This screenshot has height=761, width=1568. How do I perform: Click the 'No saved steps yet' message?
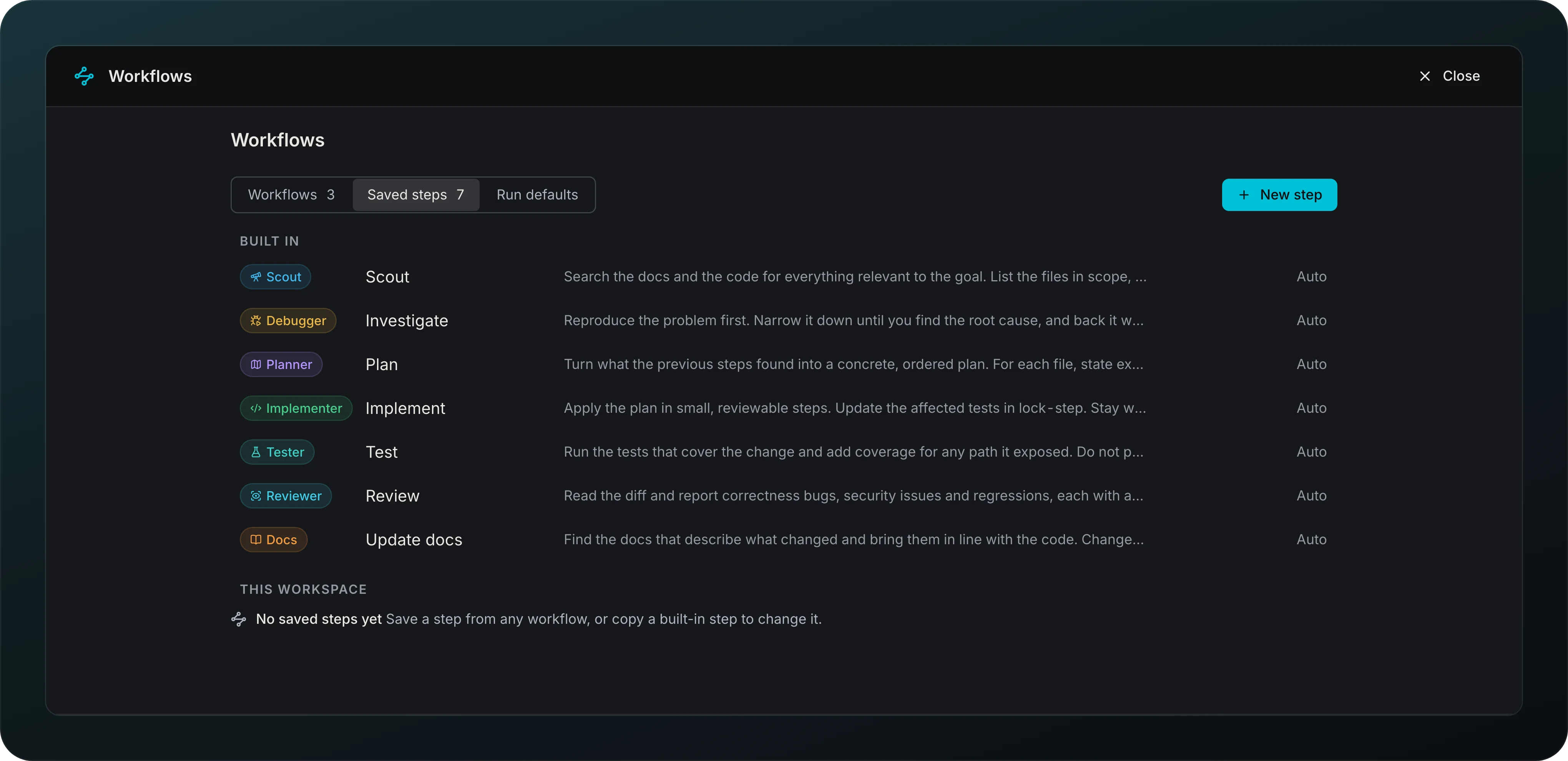[x=318, y=619]
